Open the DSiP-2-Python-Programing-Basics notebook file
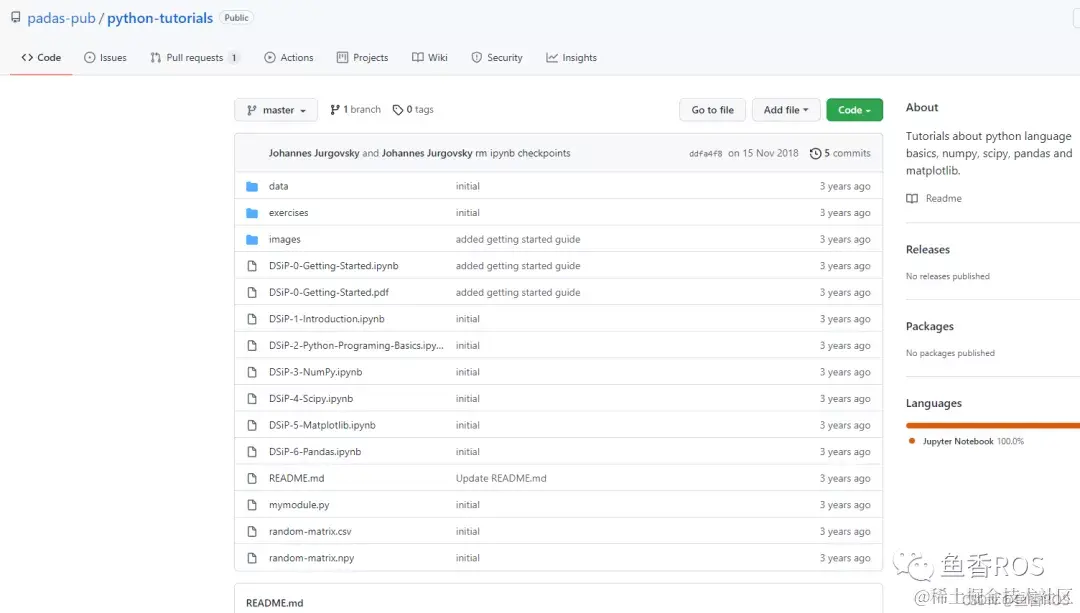Viewport: 1080px width, 613px height. [356, 346]
